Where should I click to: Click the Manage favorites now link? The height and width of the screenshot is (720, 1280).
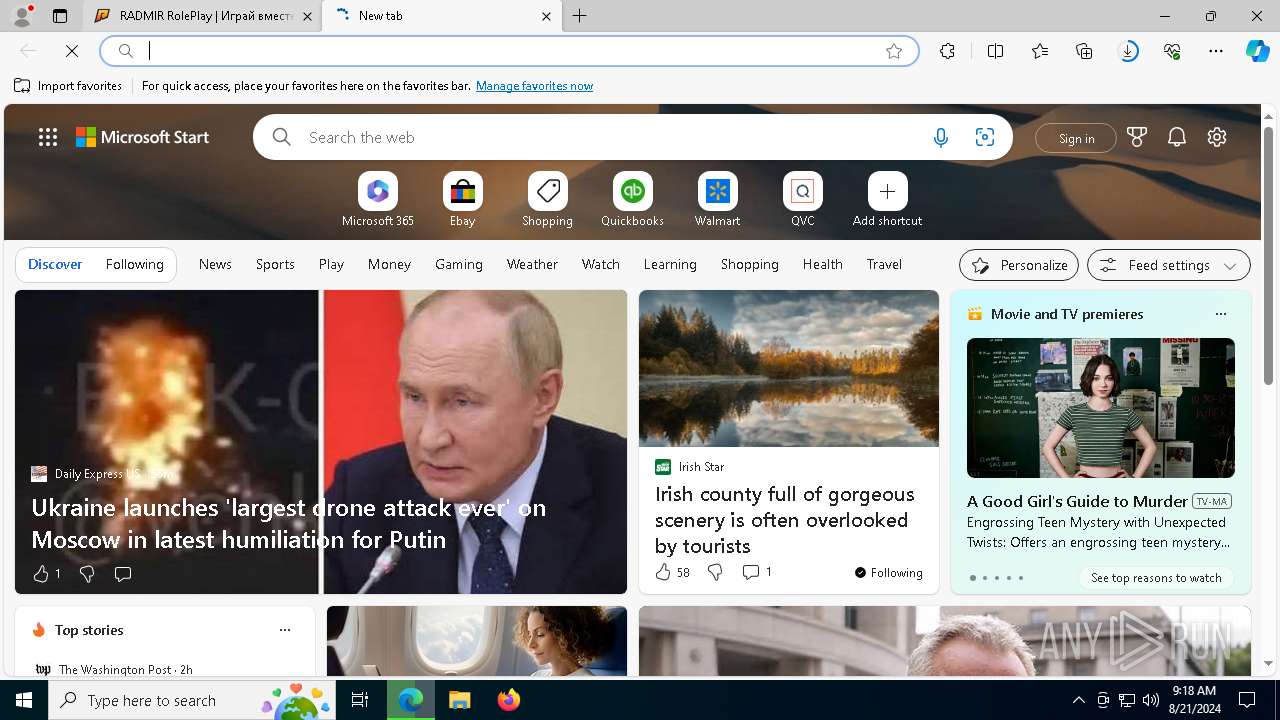(534, 86)
